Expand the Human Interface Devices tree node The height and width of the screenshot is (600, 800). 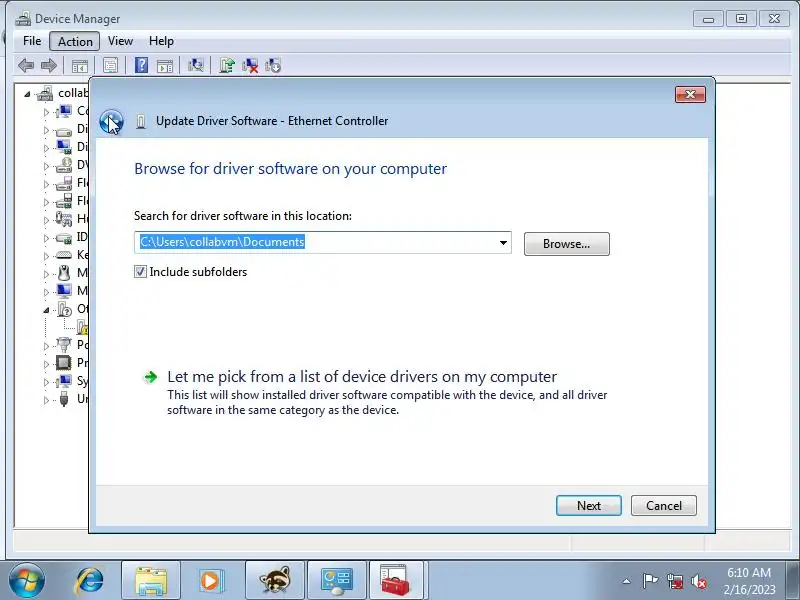pos(46,220)
